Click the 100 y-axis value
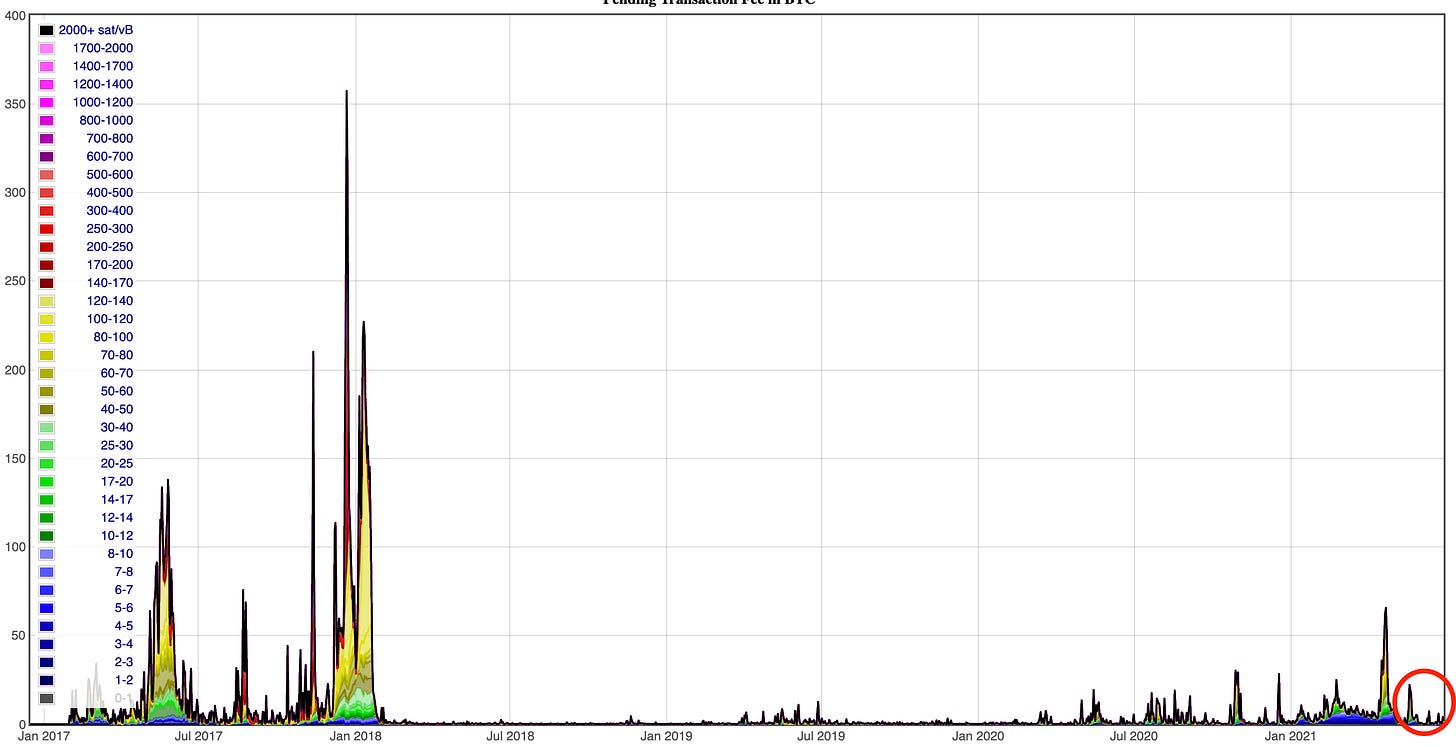The width and height of the screenshot is (1456, 747). tap(15, 547)
